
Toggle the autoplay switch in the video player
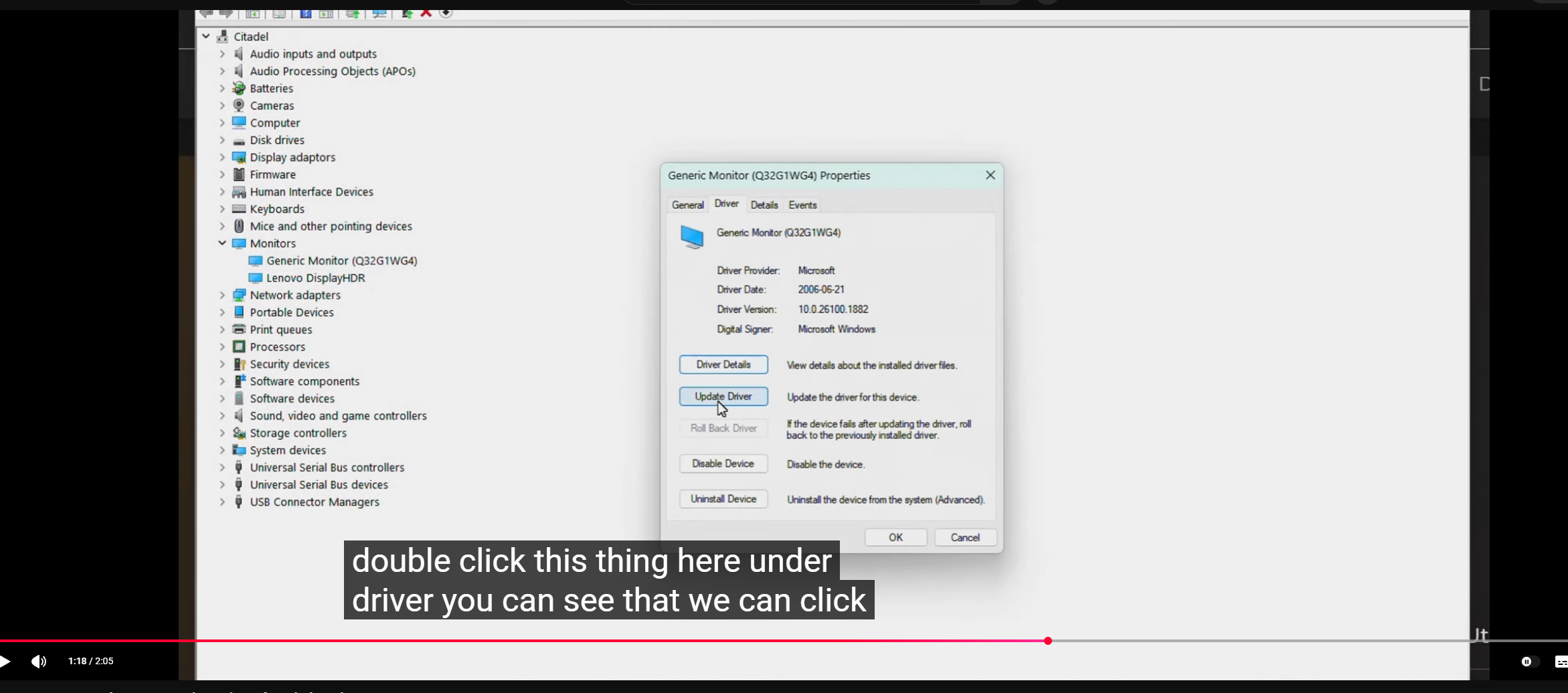click(1529, 662)
